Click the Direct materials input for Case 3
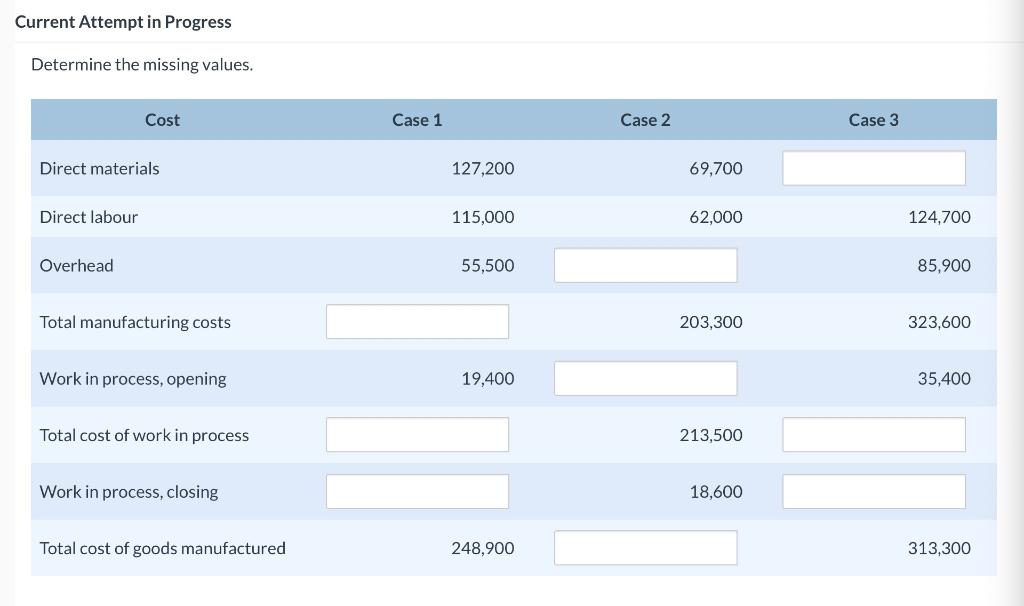1024x606 pixels. pos(873,167)
